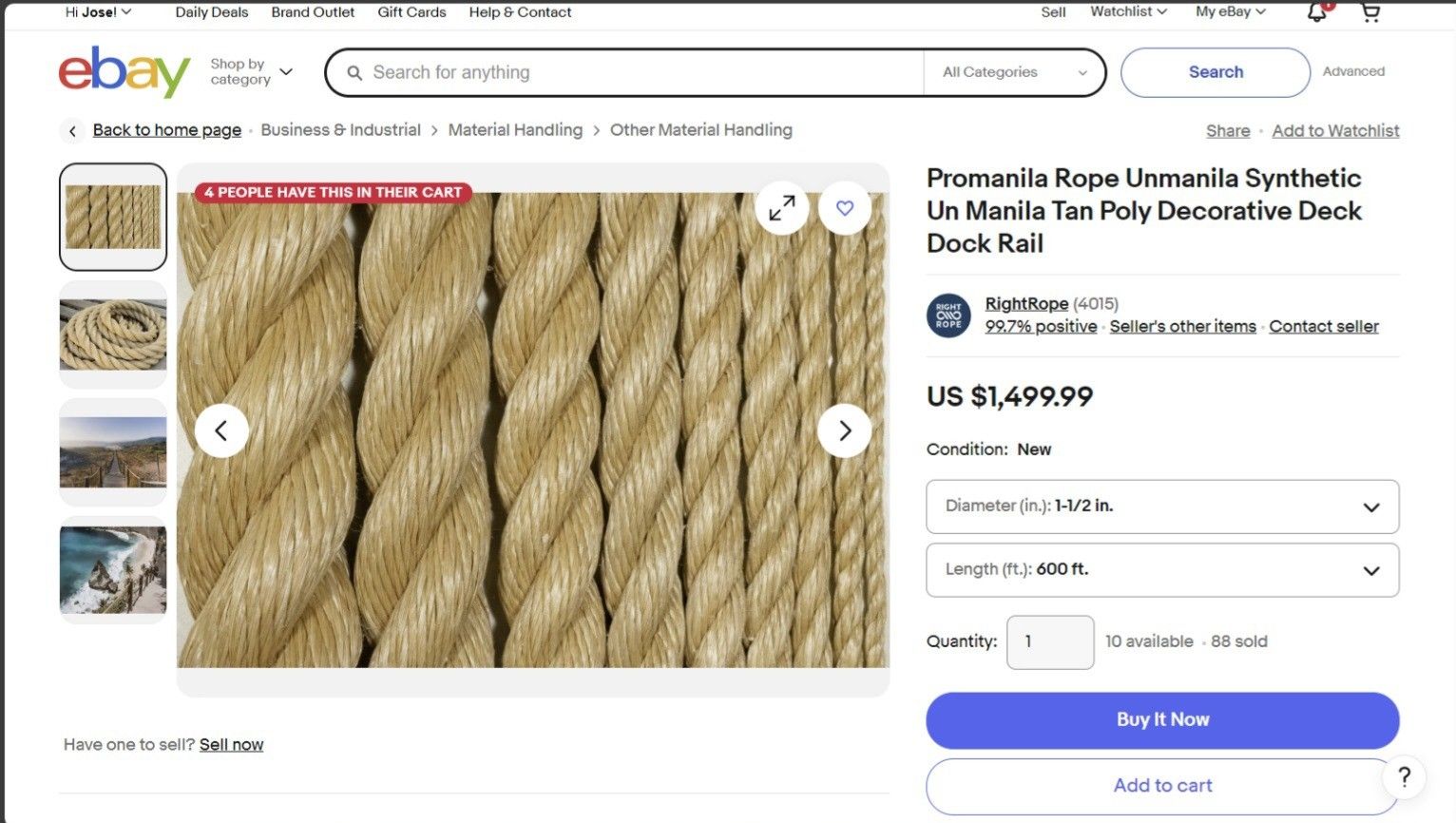Viewport: 1456px width, 823px height.
Task: Open the My eBay menu
Action: click(x=1231, y=11)
